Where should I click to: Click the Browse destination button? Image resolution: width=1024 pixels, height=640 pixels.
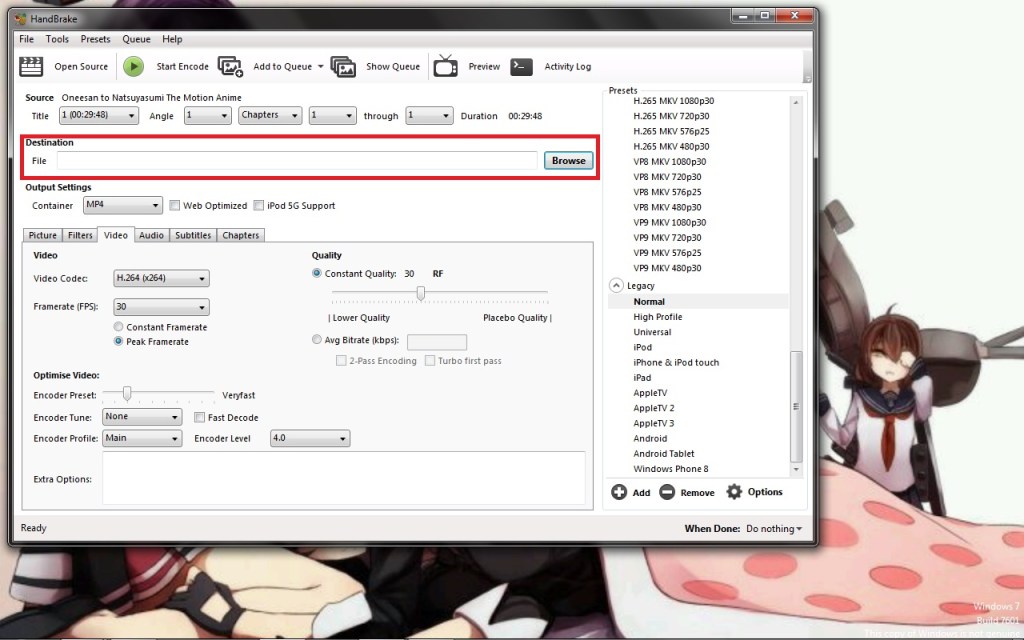click(568, 160)
